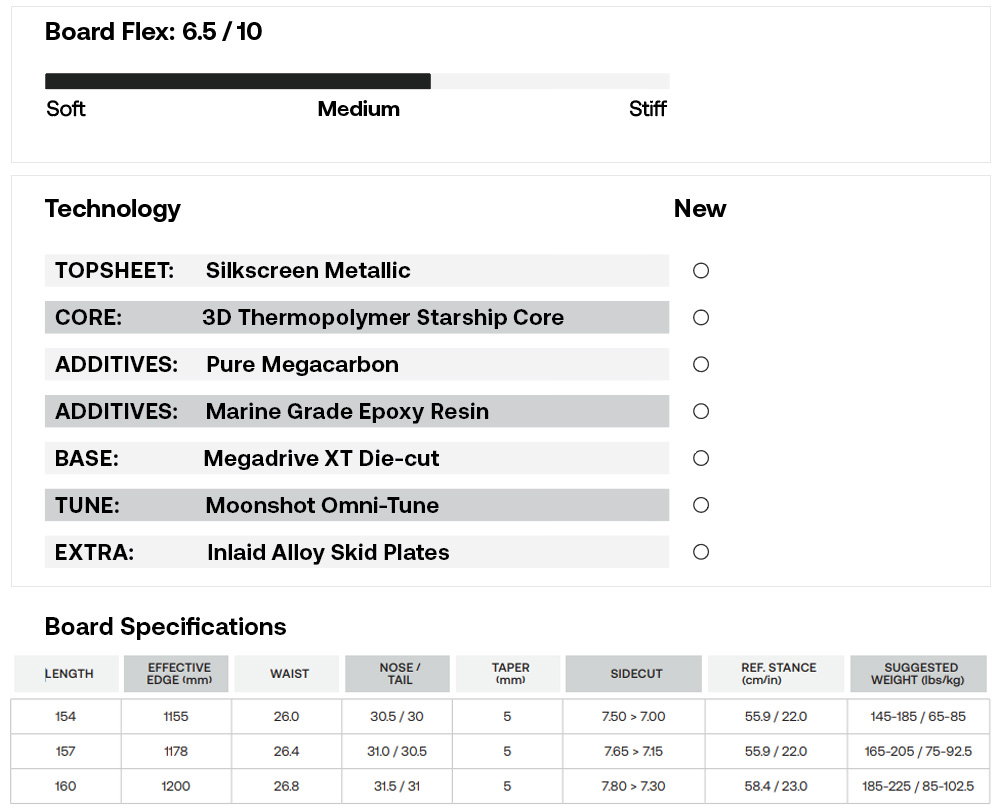1000x812 pixels.
Task: Click the 'Marine Grade Epoxy Resin' row
Action: [x=357, y=411]
